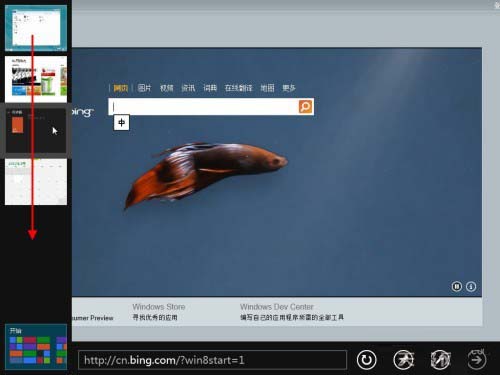This screenshot has width=500, height=375.
Task: Open the Windows Dev Center link
Action: pyautogui.click(x=277, y=307)
